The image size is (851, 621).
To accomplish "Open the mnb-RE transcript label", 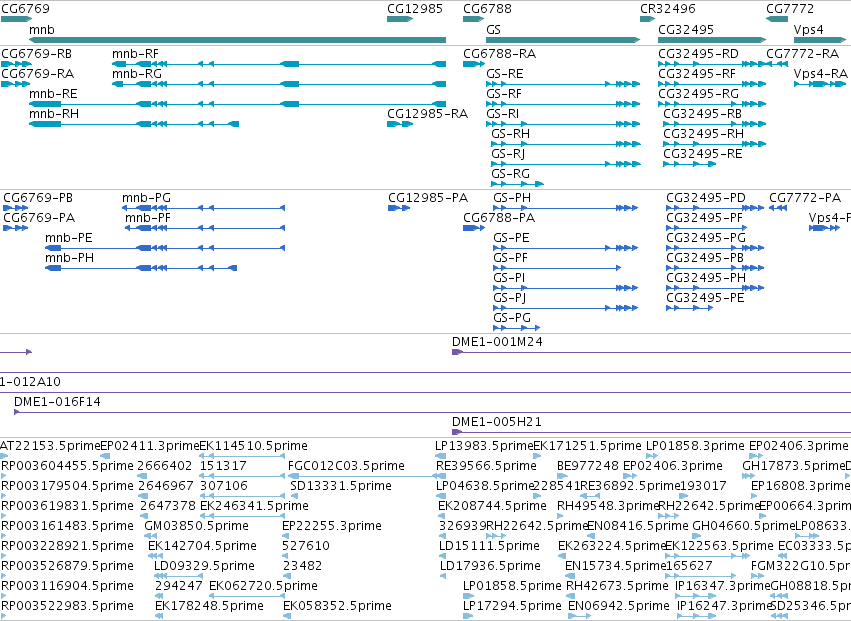I will pyautogui.click(x=53, y=93).
